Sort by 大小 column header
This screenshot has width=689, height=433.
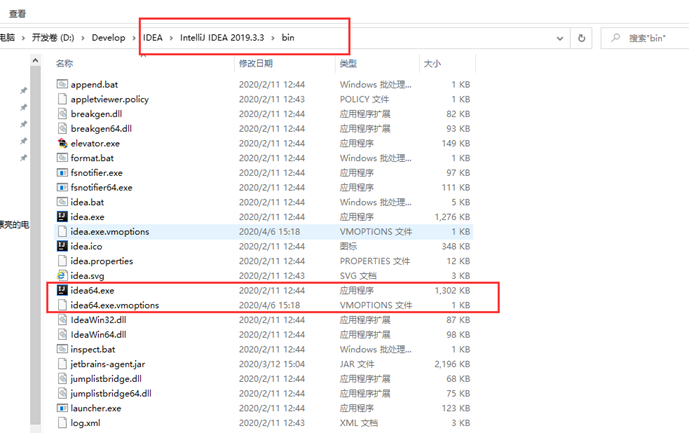(x=432, y=63)
